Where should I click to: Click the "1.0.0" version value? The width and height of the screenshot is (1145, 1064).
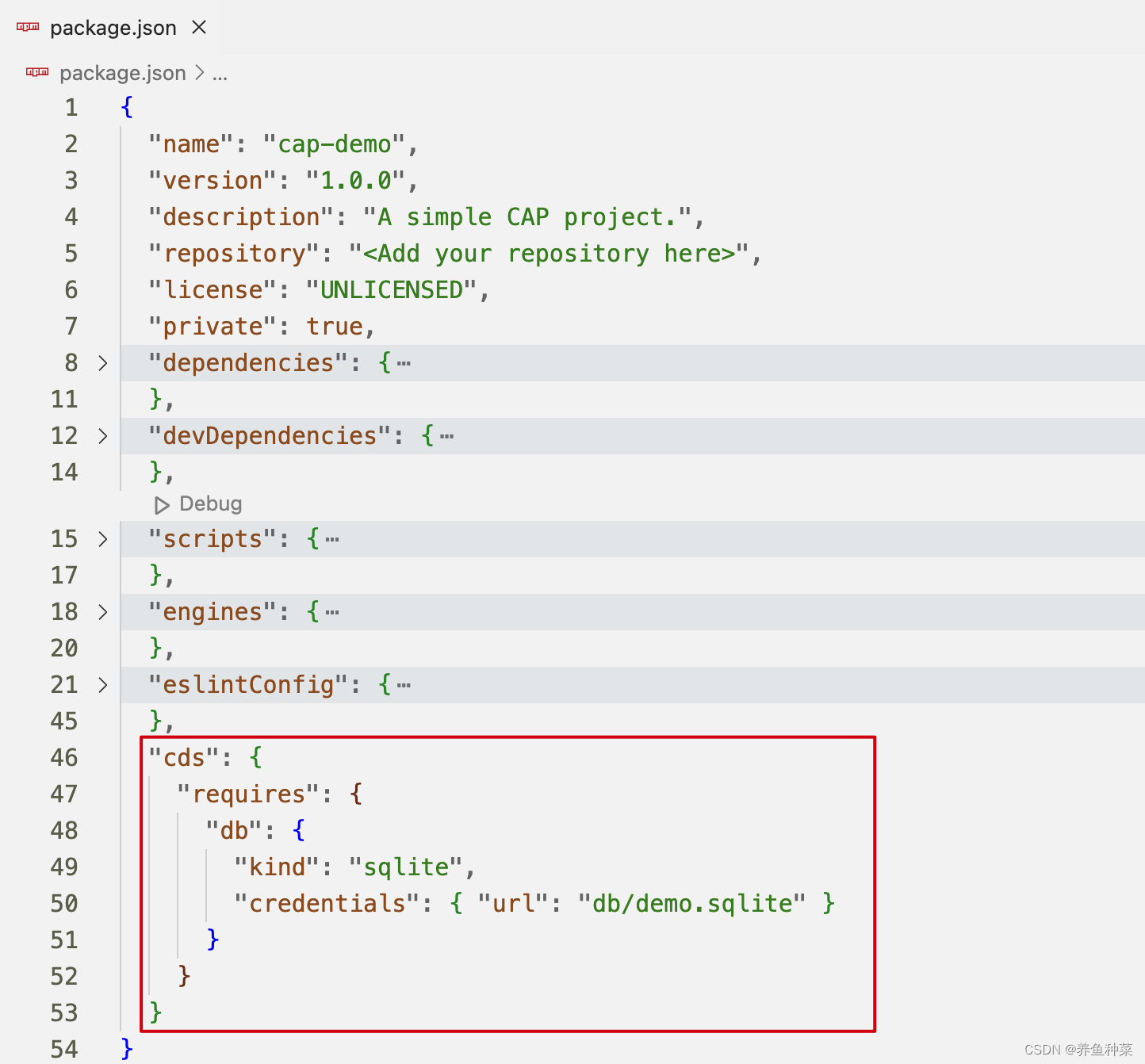pyautogui.click(x=356, y=181)
